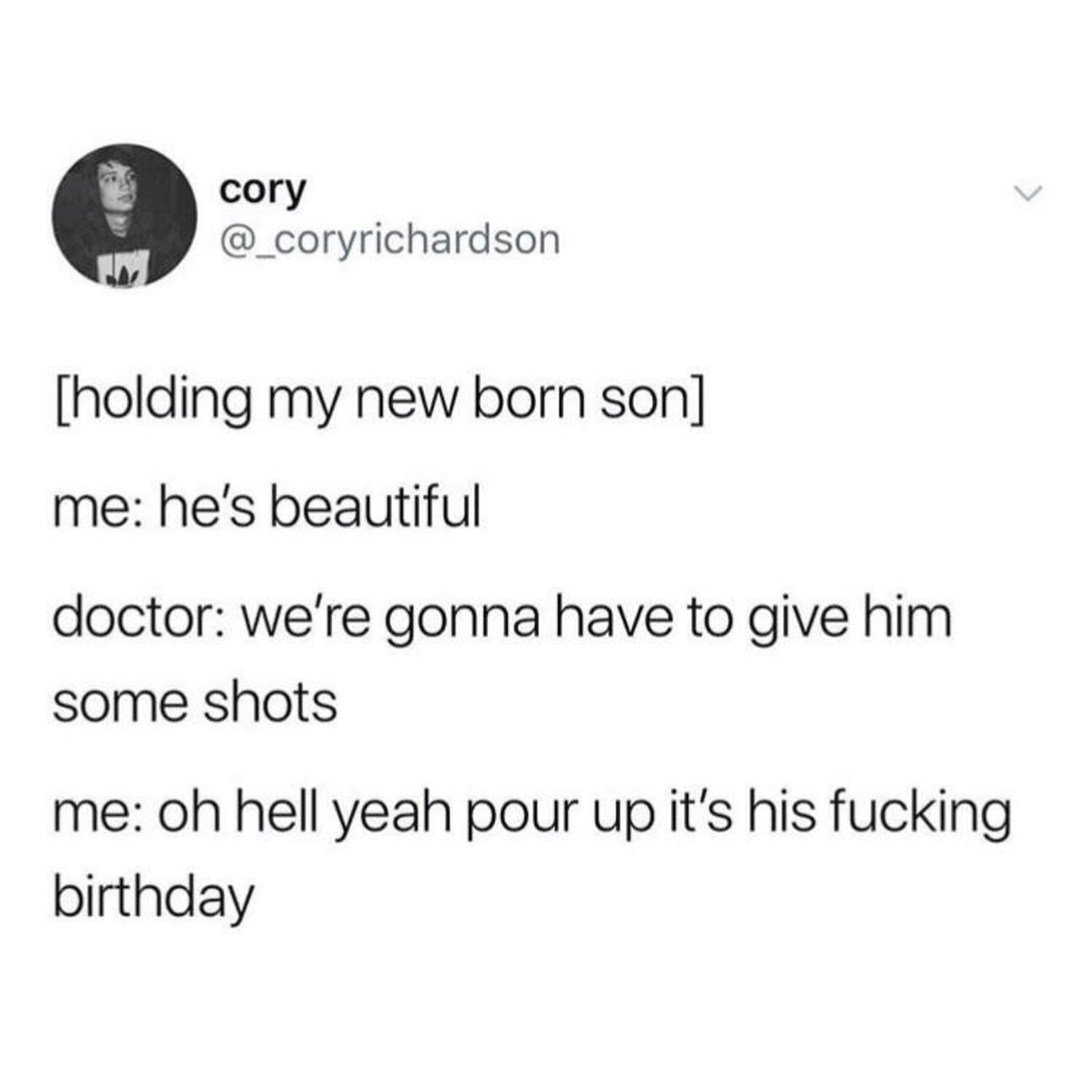The width and height of the screenshot is (1092, 1092).
Task: Click the words "some shots" in the tweet
Action: pyautogui.click(x=195, y=702)
